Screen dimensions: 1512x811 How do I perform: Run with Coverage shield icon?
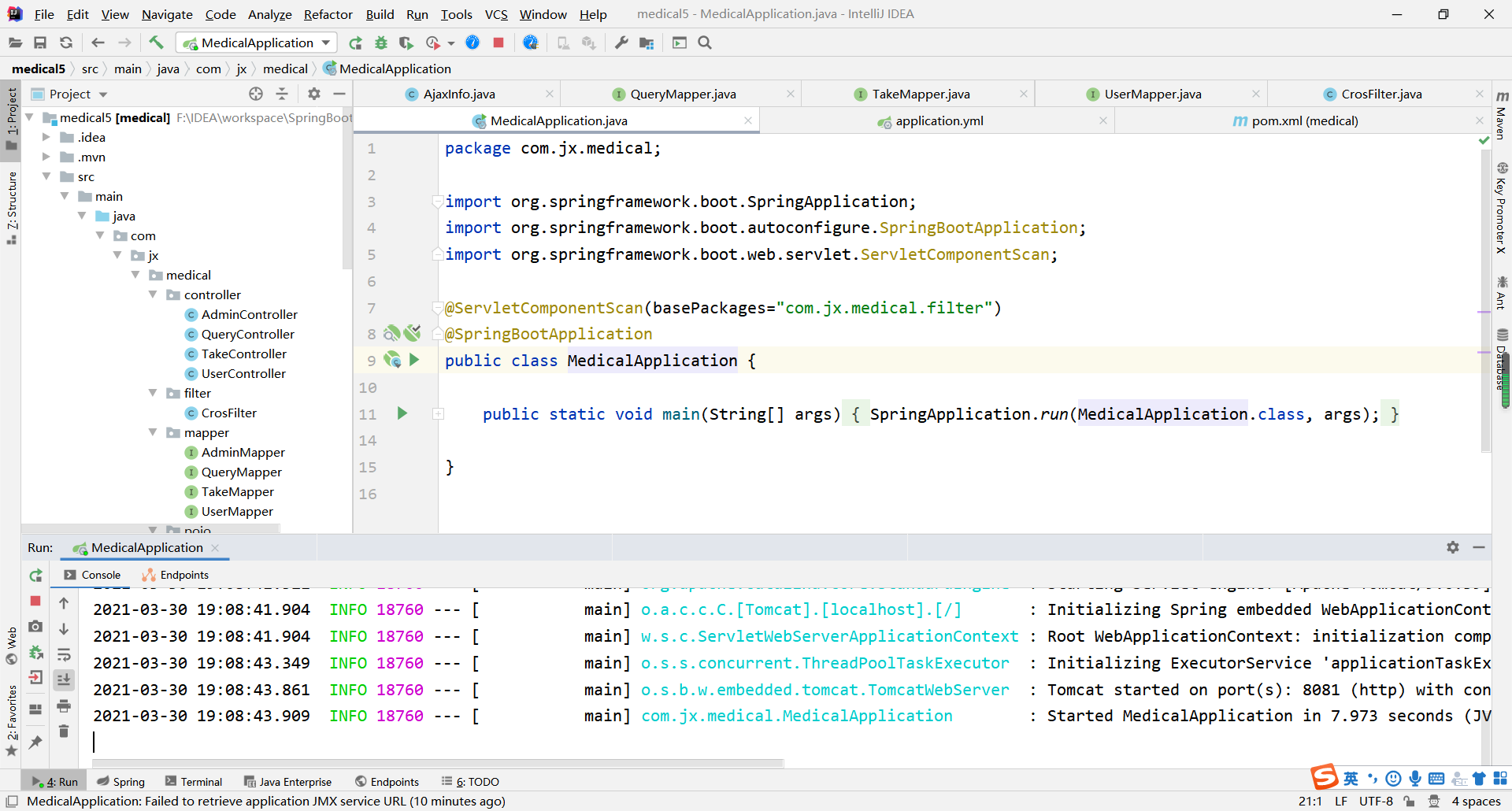click(x=406, y=43)
